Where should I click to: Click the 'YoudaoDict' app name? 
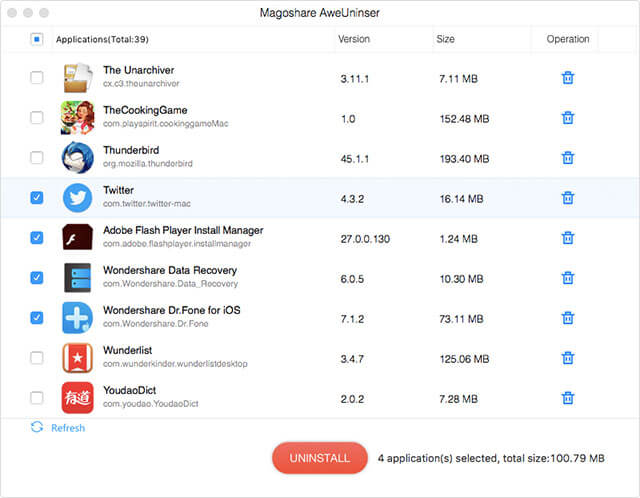click(x=129, y=390)
